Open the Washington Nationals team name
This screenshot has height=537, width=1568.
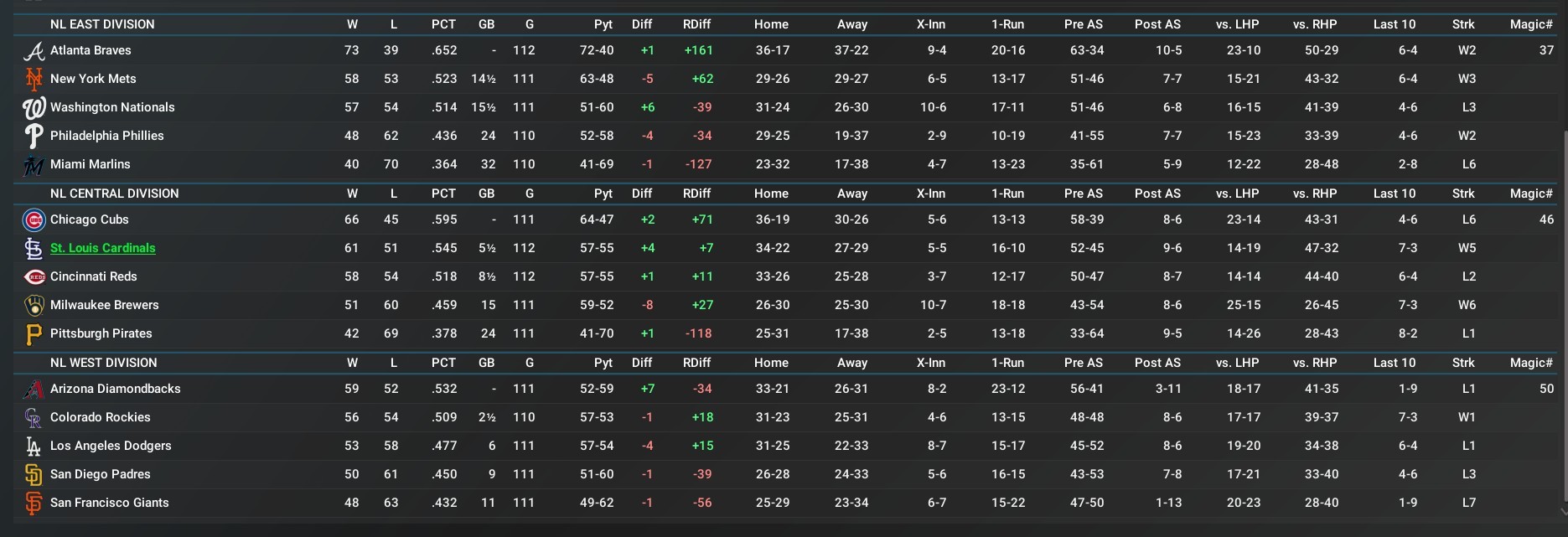(112, 107)
